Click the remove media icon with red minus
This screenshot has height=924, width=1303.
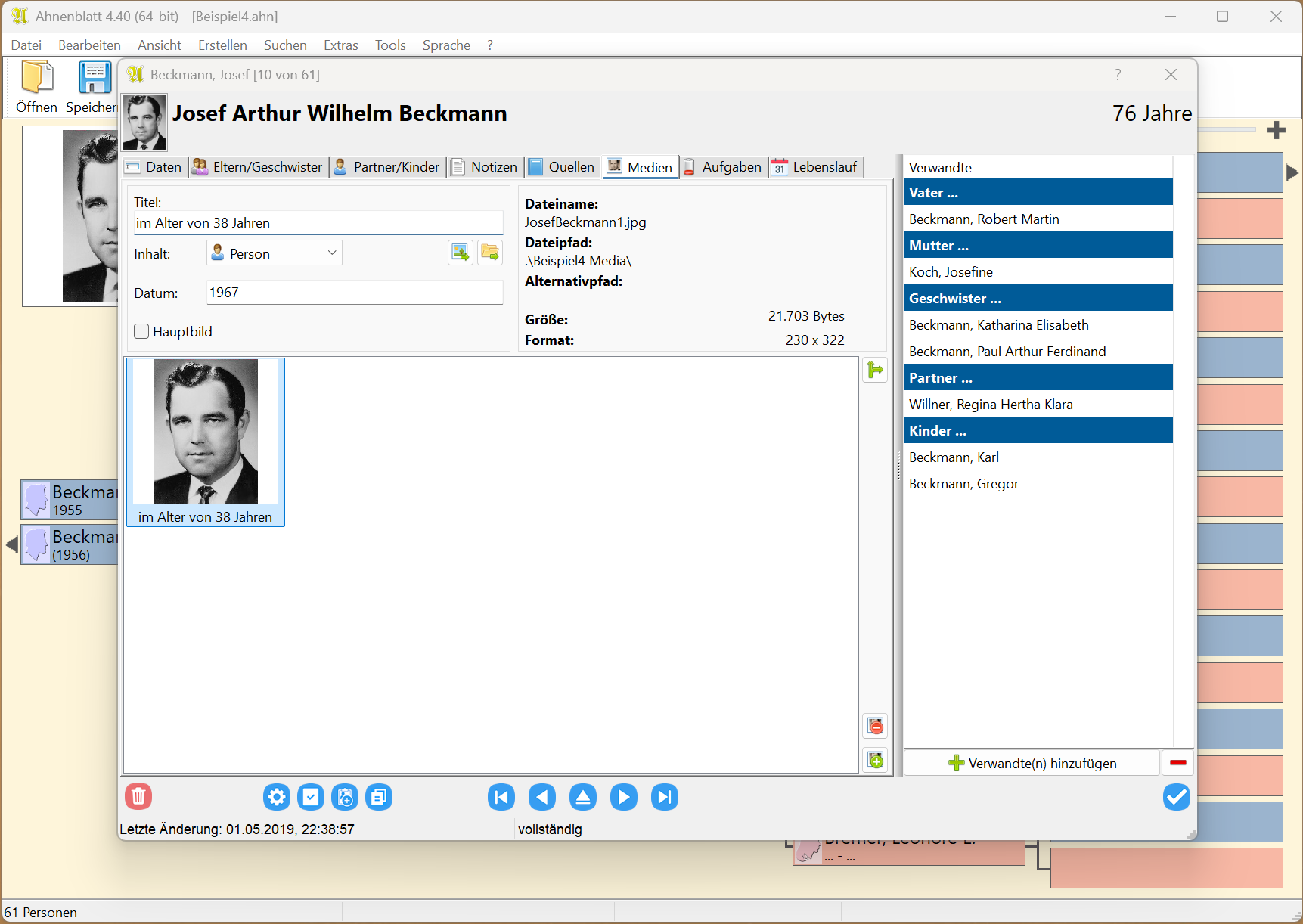876,727
